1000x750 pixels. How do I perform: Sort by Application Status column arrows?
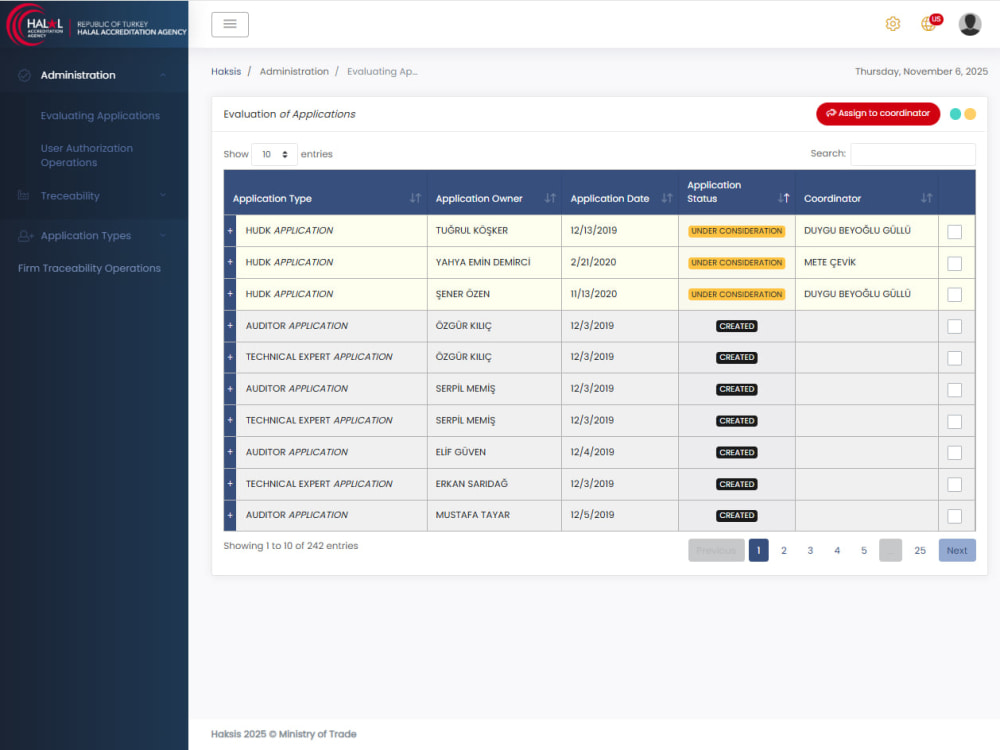pyautogui.click(x=783, y=198)
